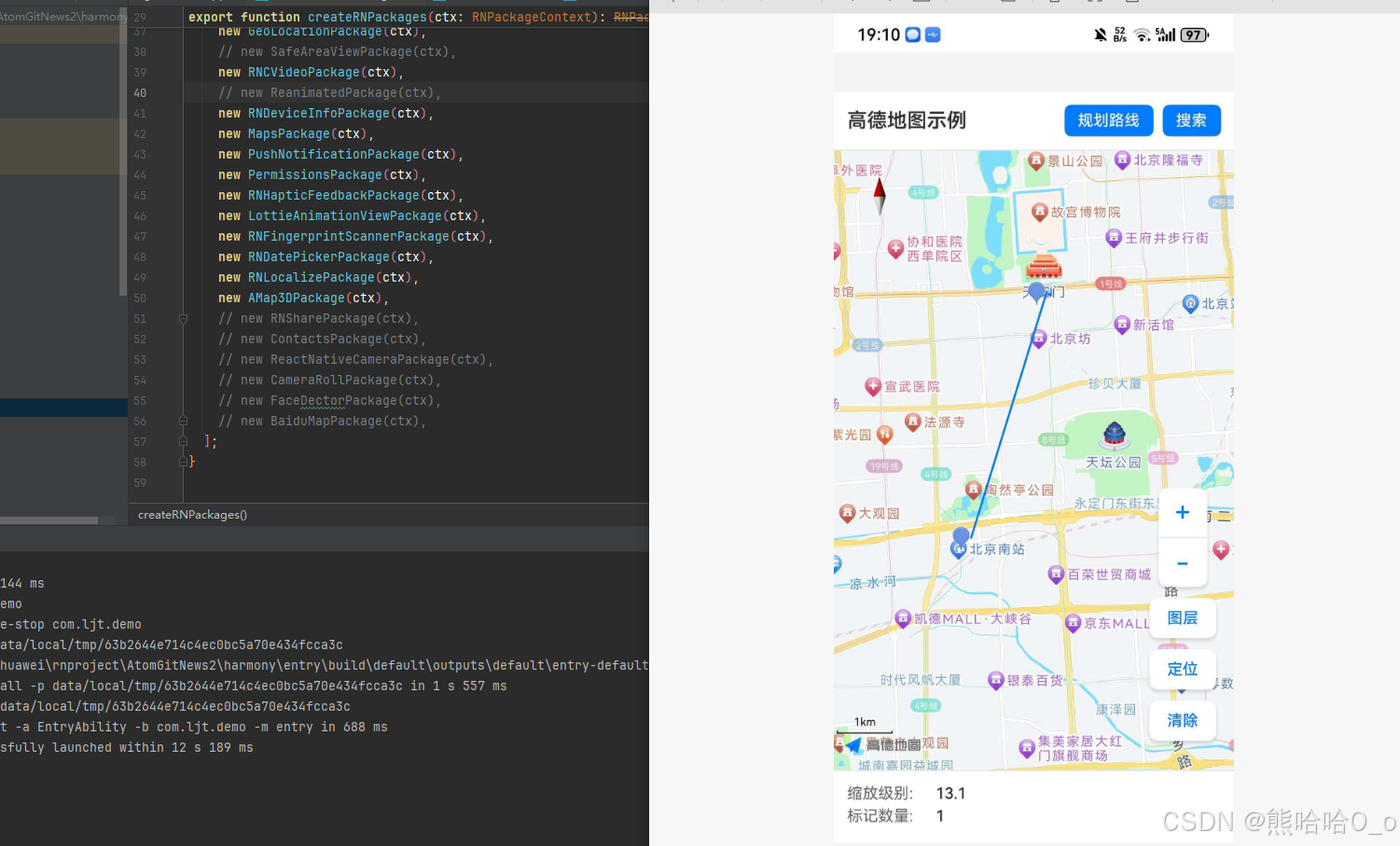
Task: Click the route end marker at 北京南站
Action: [961, 536]
